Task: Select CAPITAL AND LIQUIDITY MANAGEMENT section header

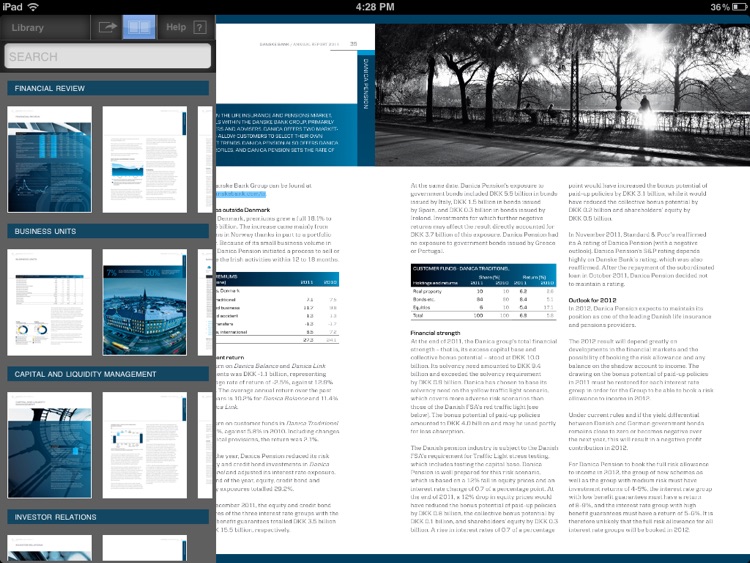Action: tap(108, 374)
